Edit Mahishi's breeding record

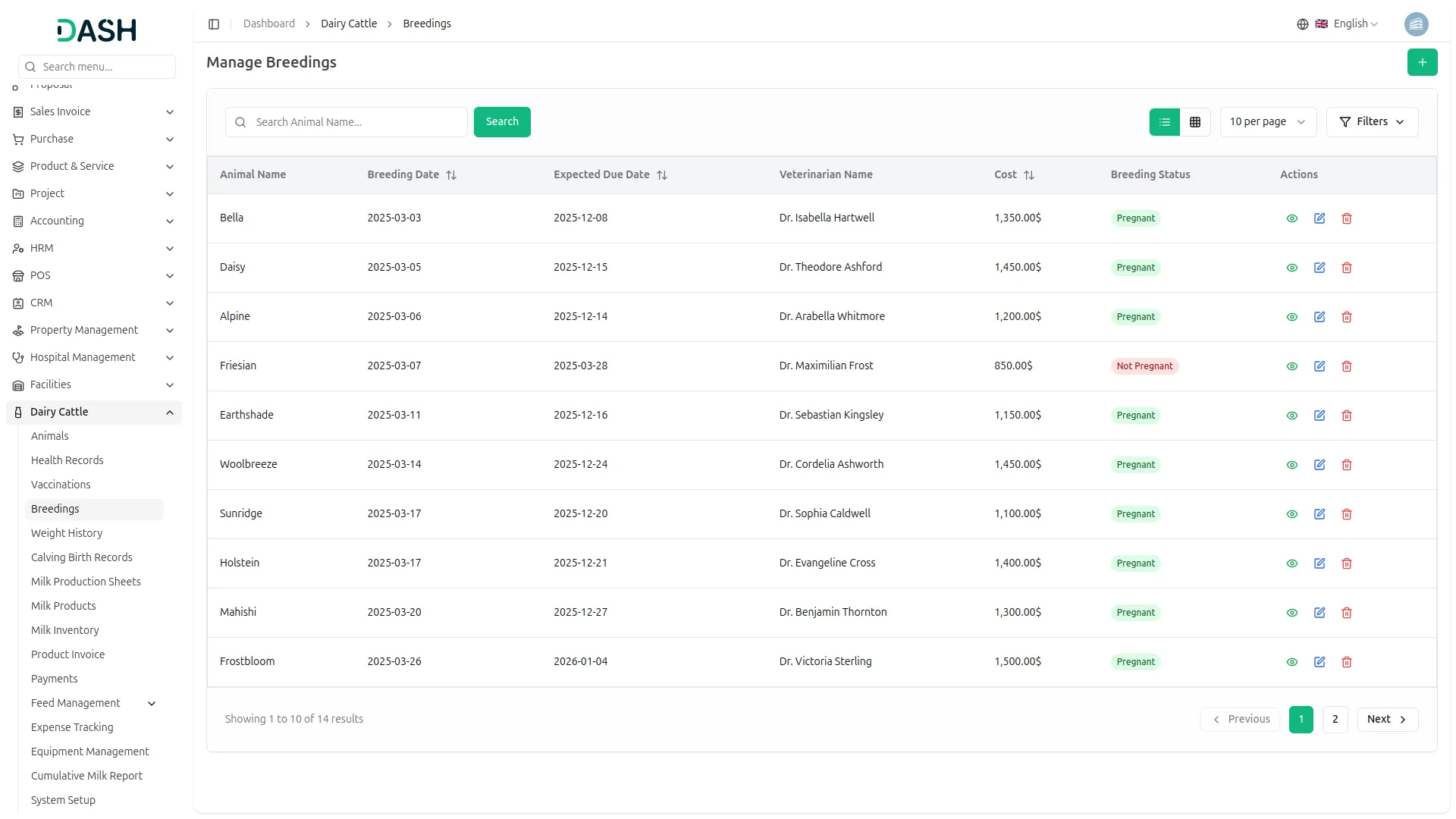[1319, 613]
